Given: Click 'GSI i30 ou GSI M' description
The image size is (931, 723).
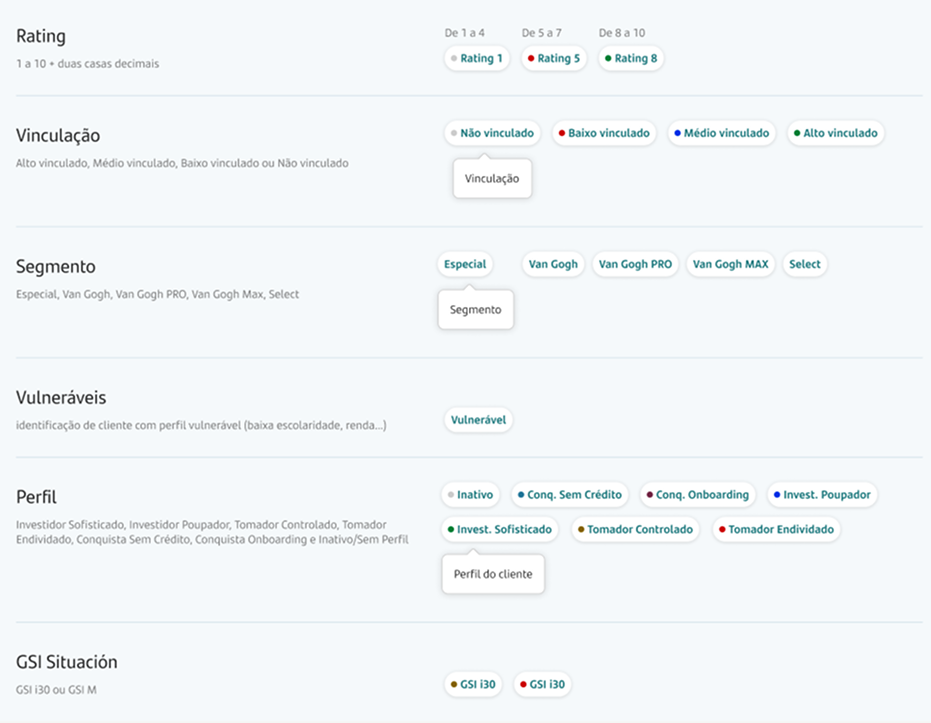Looking at the screenshot, I should tap(56, 690).
